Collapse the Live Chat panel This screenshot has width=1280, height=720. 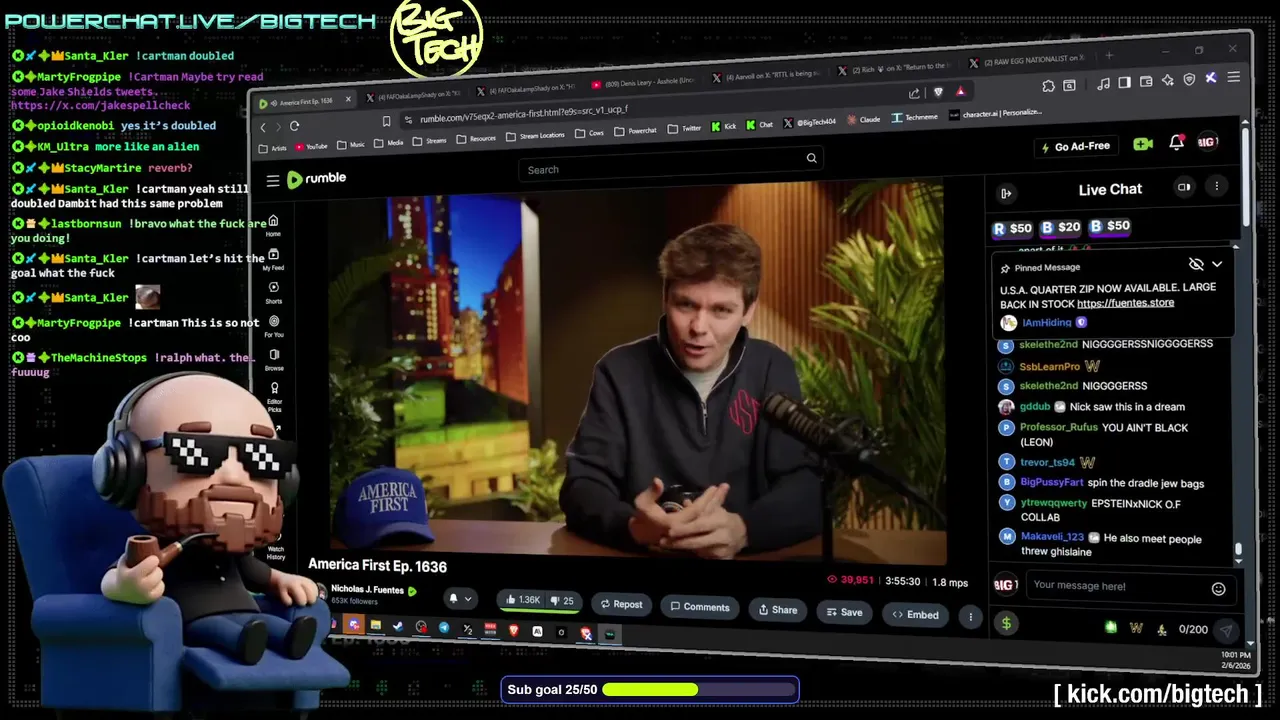[1006, 193]
